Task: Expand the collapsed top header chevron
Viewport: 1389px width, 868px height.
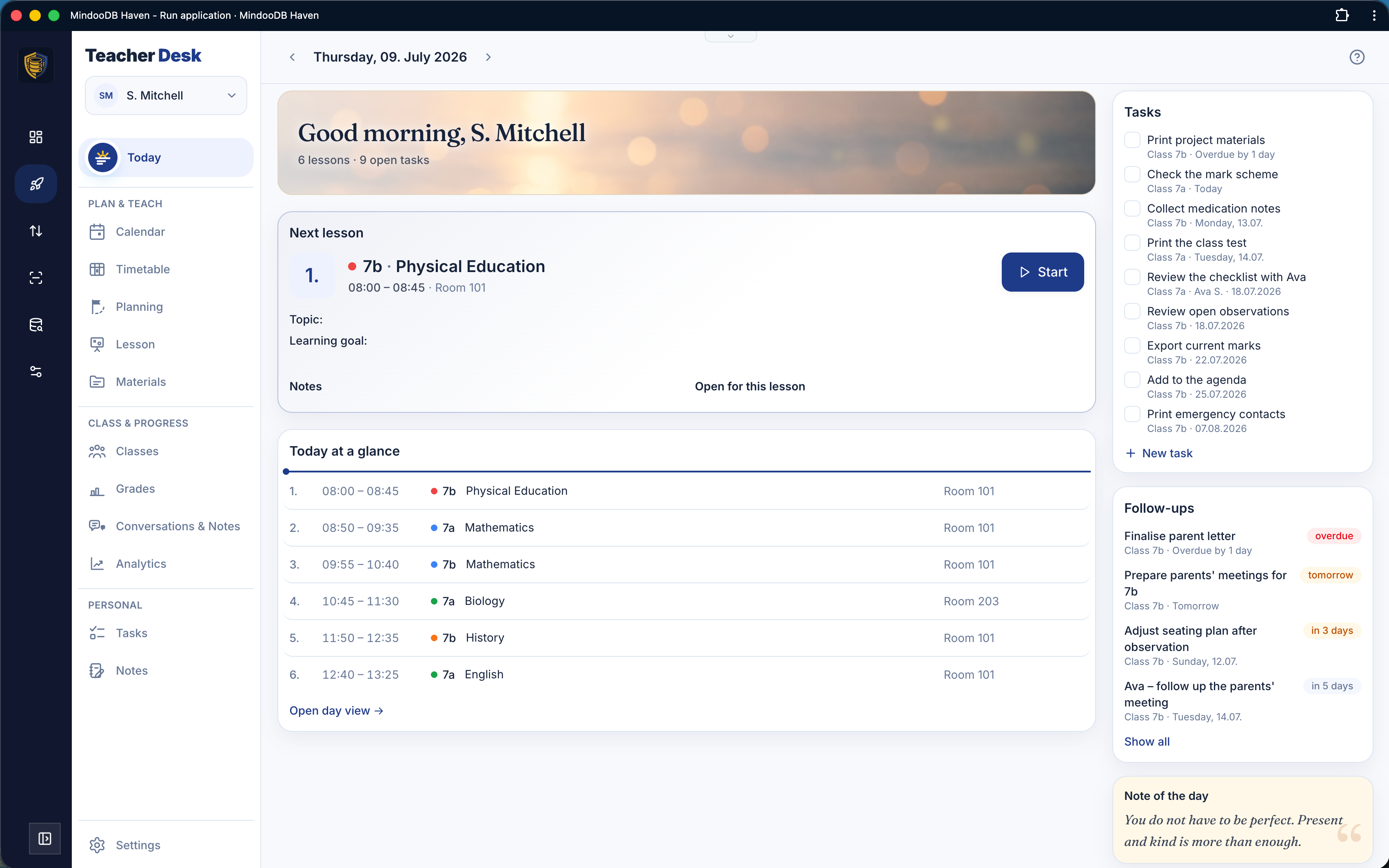Action: coord(730,36)
